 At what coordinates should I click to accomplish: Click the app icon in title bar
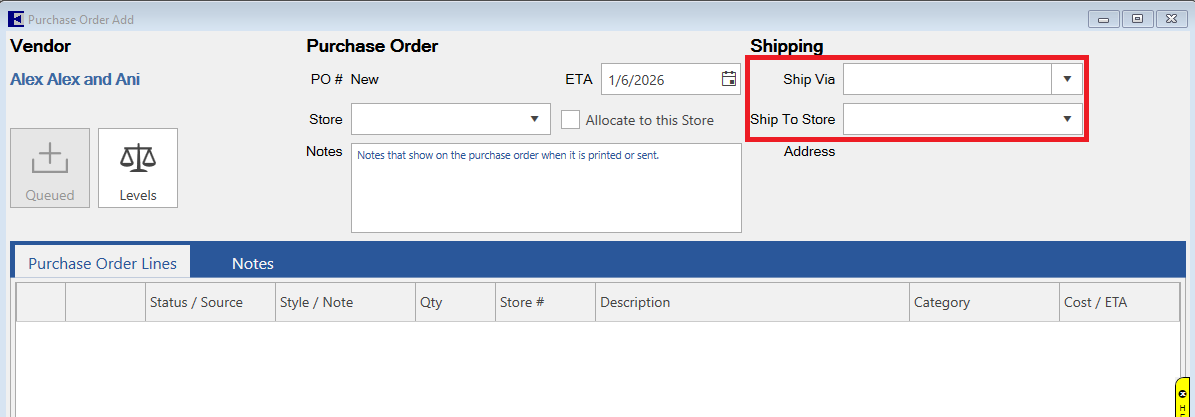16,19
